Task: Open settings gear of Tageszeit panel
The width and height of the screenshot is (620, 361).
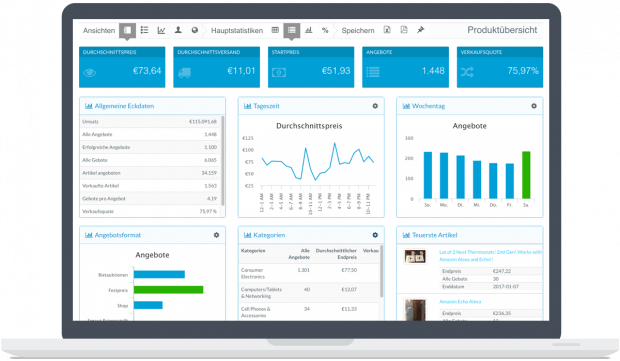Action: click(375, 106)
